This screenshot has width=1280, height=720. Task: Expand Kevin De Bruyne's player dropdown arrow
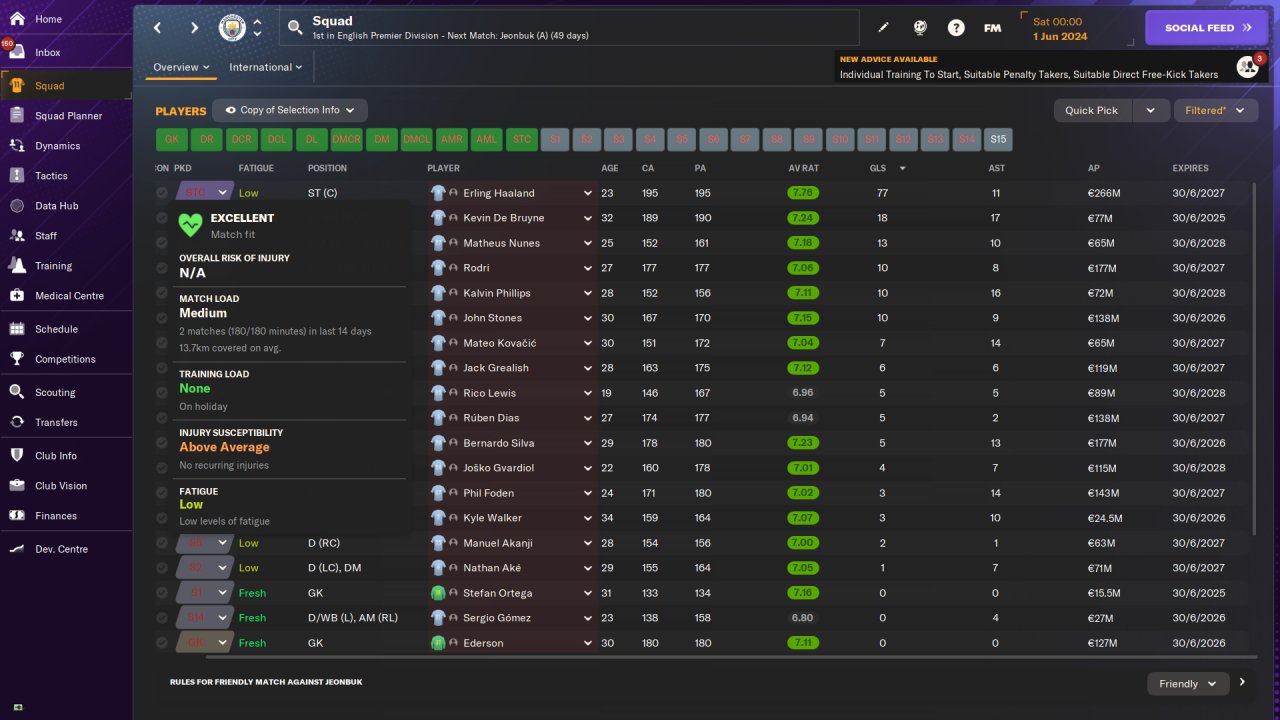tap(588, 218)
